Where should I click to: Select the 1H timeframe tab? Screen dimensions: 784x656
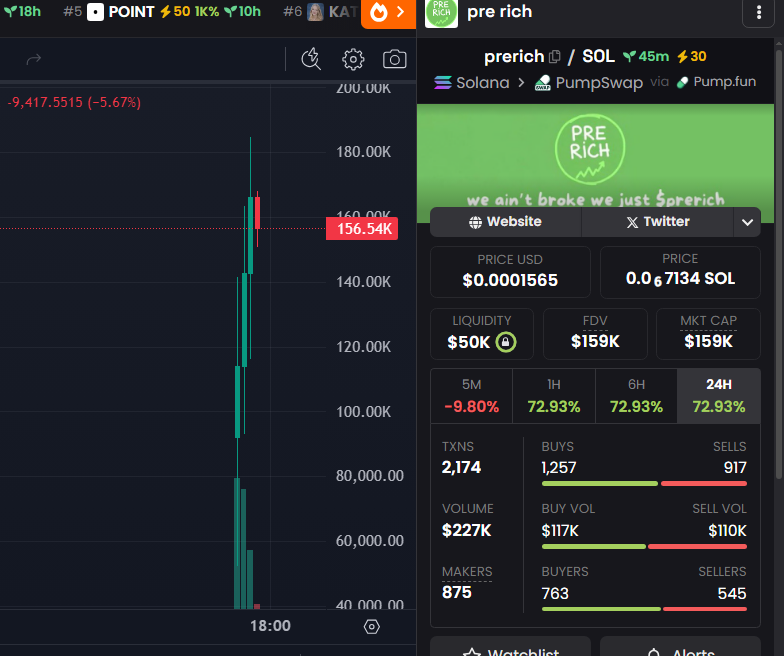pyautogui.click(x=554, y=396)
